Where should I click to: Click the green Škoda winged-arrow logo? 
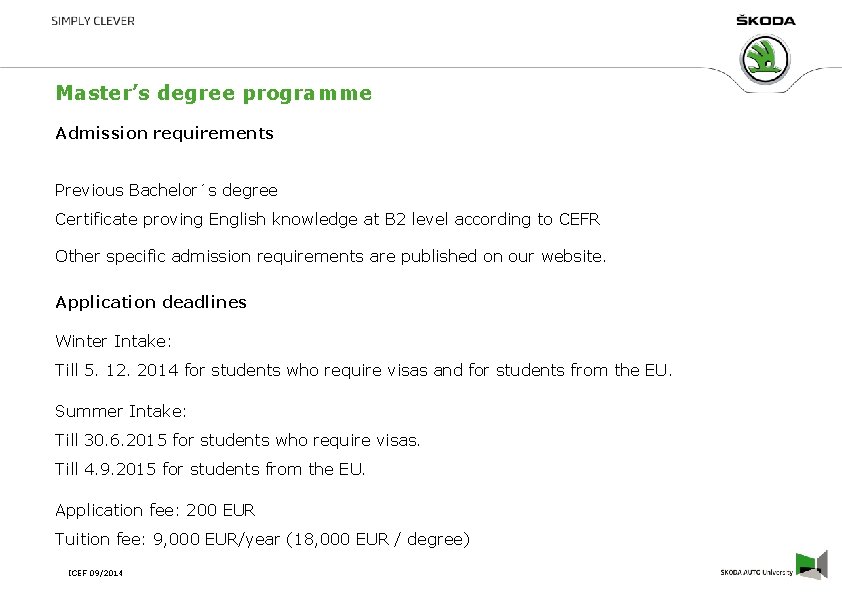pyautogui.click(x=766, y=58)
